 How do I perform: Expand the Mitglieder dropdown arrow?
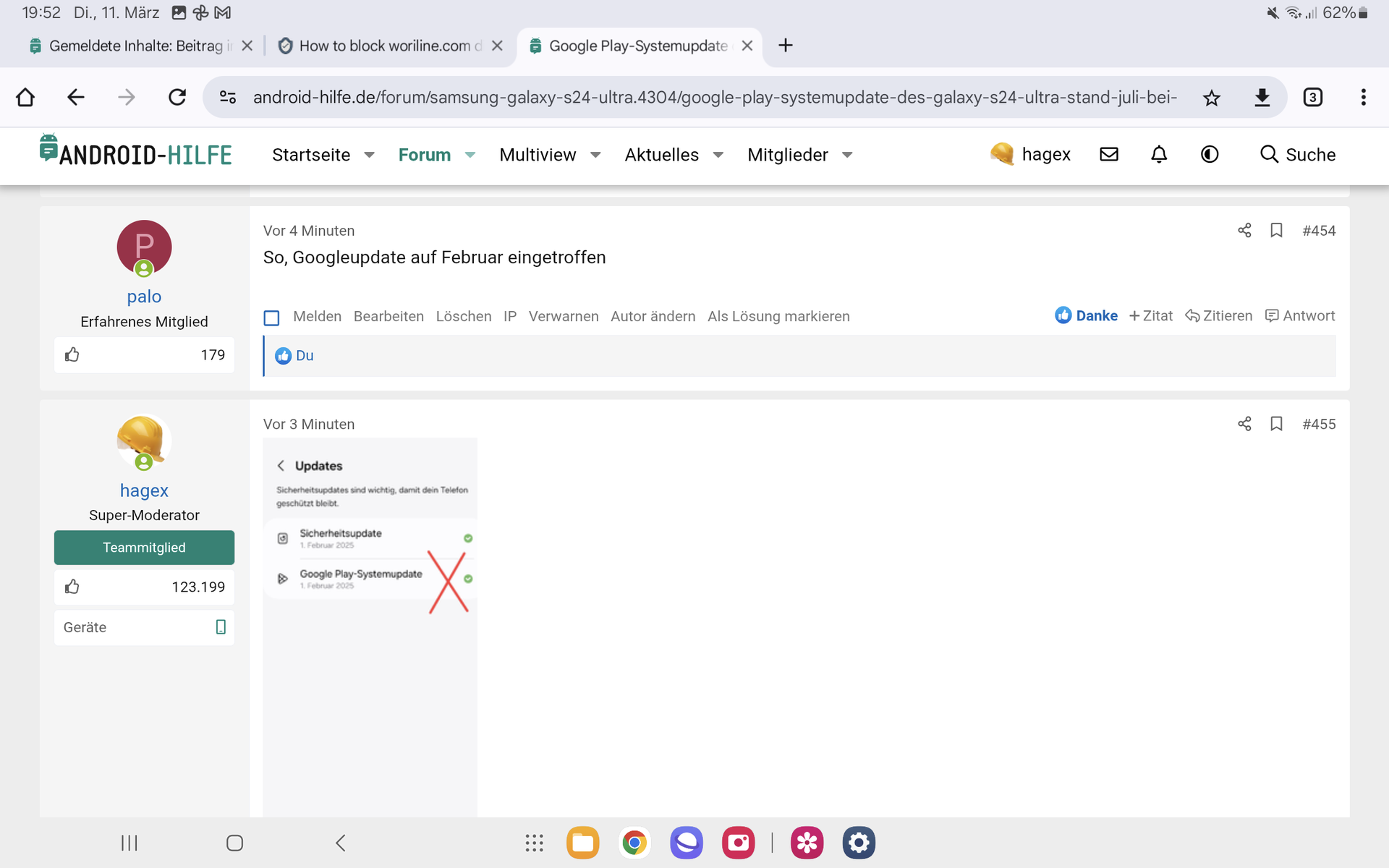pyautogui.click(x=848, y=155)
